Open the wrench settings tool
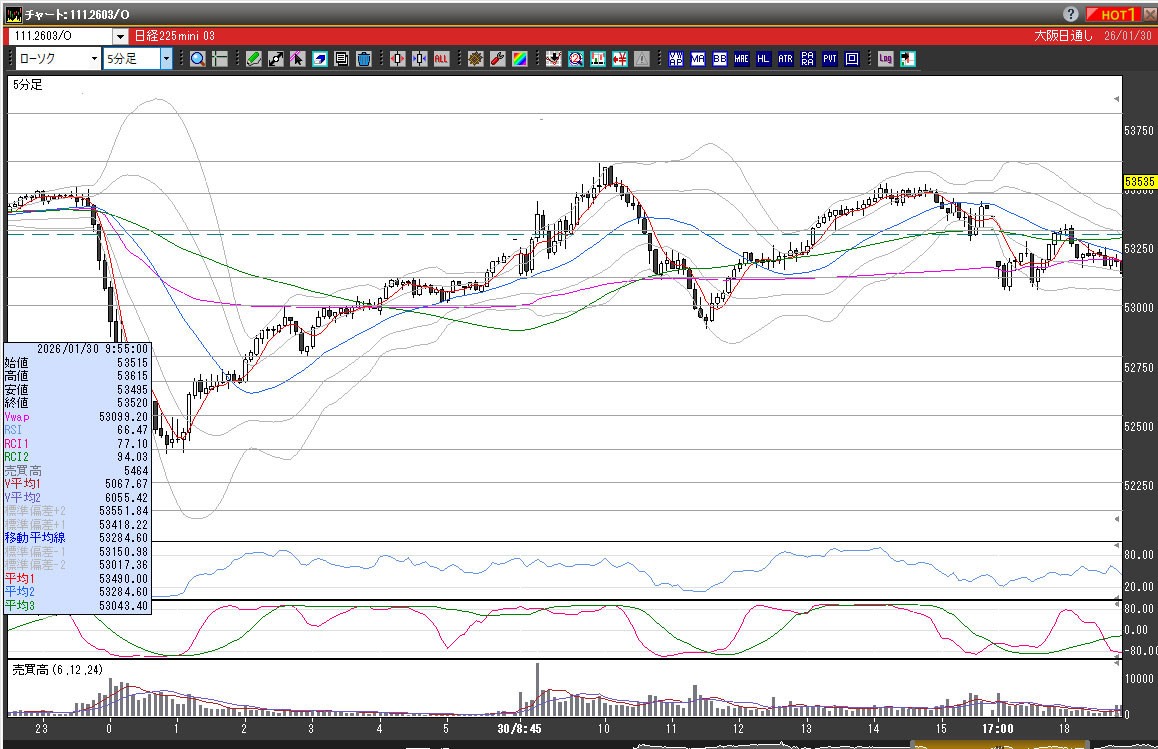The height and width of the screenshot is (749, 1158). [x=498, y=59]
